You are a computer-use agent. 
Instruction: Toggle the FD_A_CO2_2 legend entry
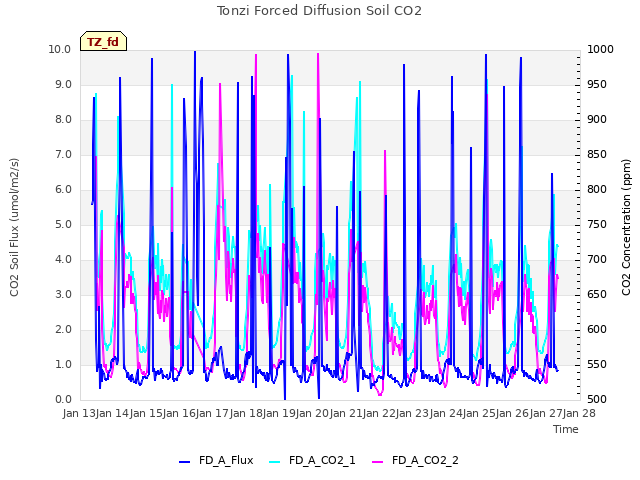(416, 460)
